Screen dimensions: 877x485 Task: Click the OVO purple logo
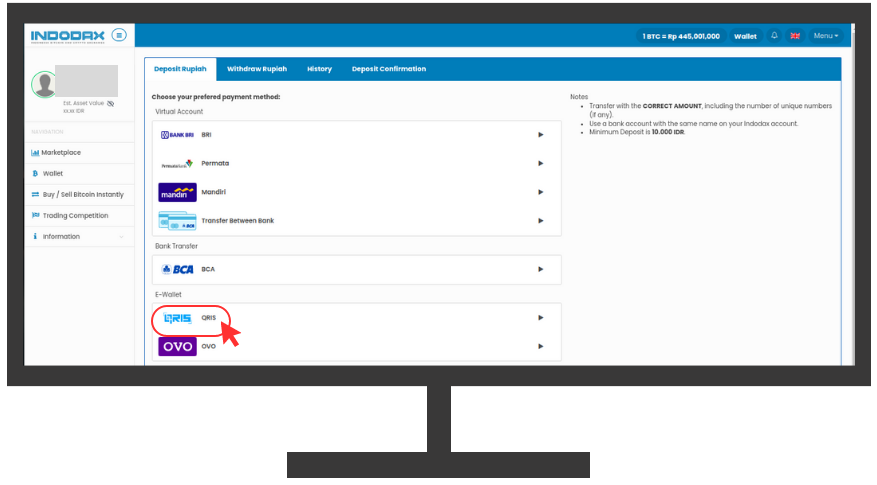(177, 347)
